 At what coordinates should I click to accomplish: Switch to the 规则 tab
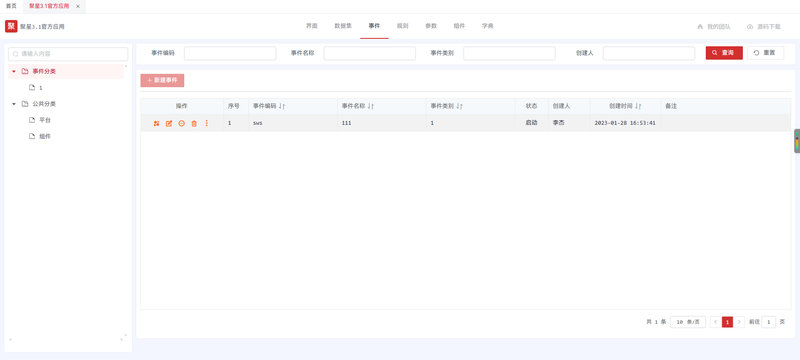click(x=403, y=26)
